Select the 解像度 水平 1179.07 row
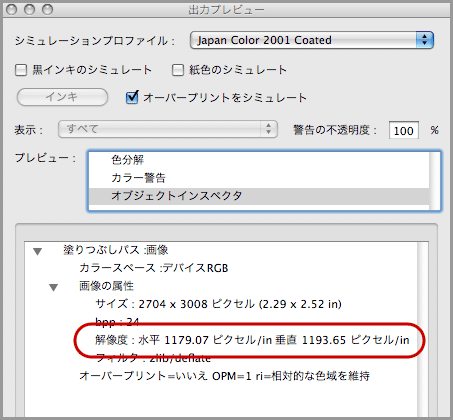The image size is (453, 420). click(252, 340)
